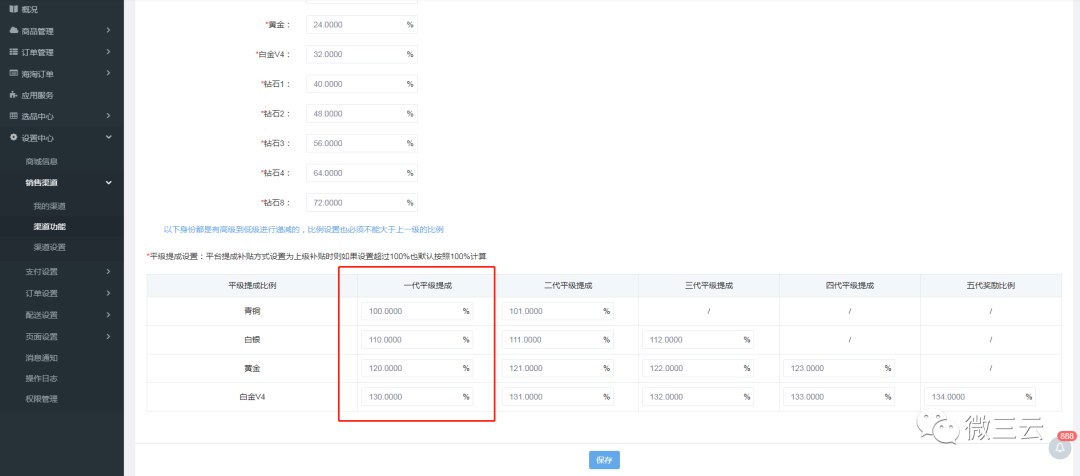Focus the 钻石1 field showing 40.0000
This screenshot has height=476, width=1080.
point(362,84)
